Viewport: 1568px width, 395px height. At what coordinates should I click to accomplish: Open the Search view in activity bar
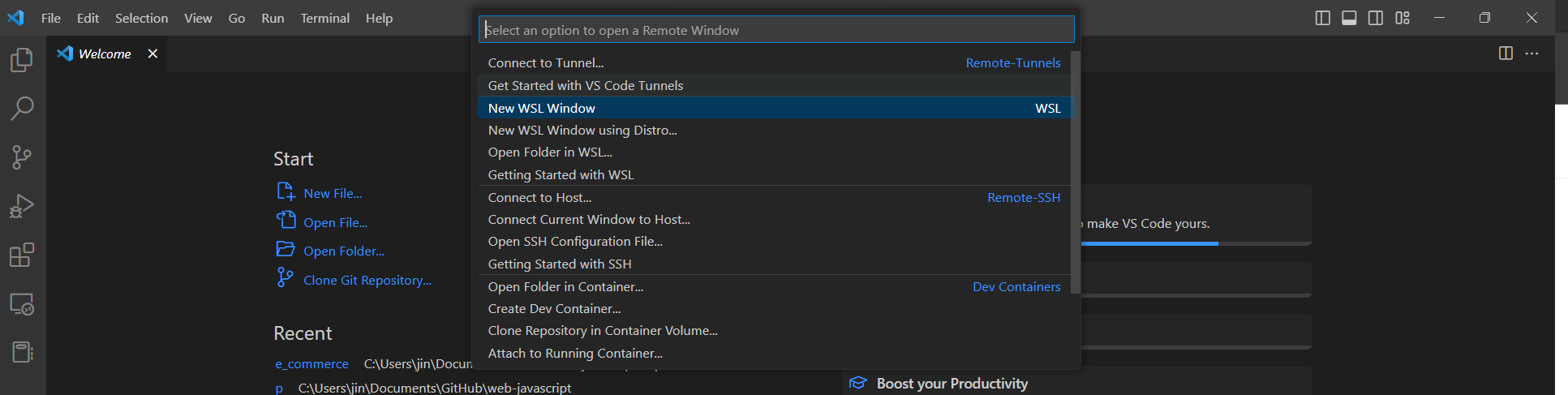click(x=22, y=108)
